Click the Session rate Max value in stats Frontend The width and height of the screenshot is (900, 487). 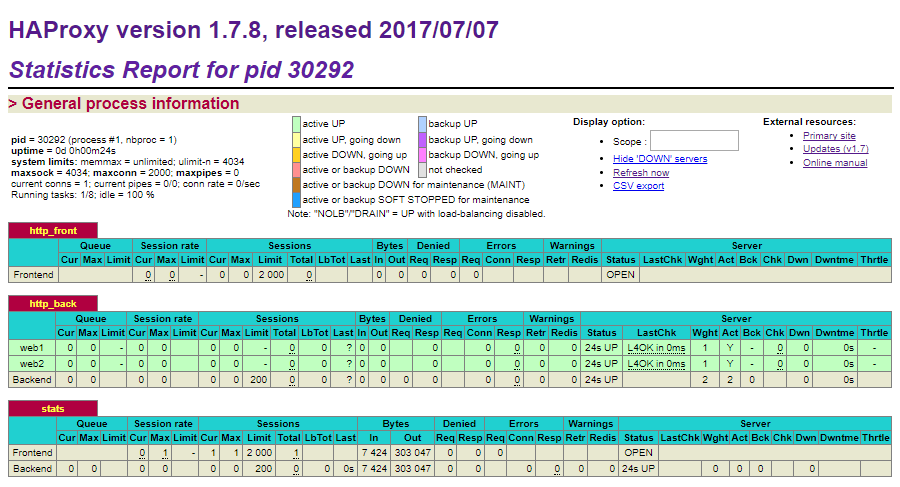coord(165,453)
